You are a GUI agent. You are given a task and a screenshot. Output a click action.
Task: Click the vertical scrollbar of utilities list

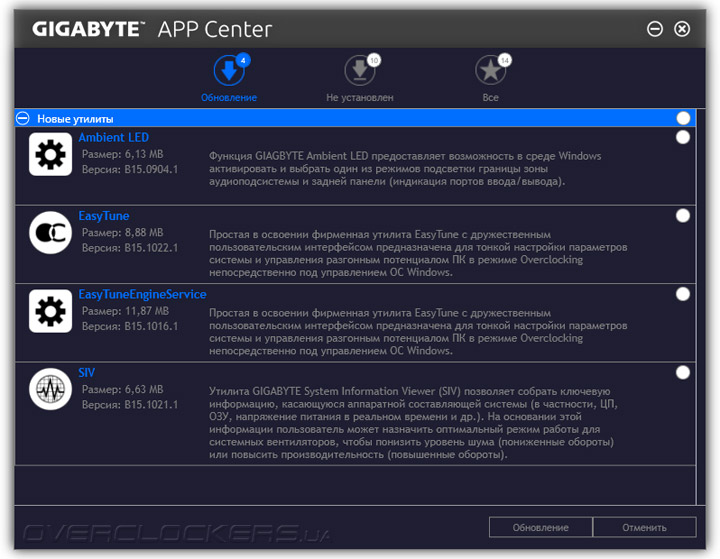tap(700, 306)
